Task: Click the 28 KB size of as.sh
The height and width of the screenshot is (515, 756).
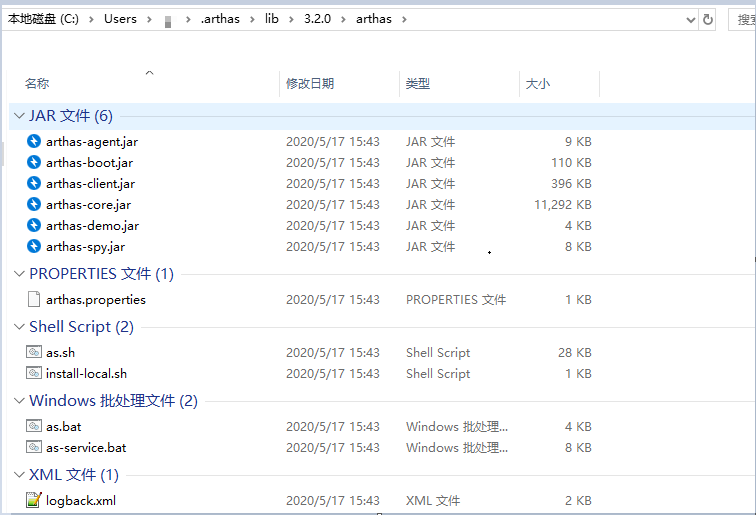Action: point(575,352)
